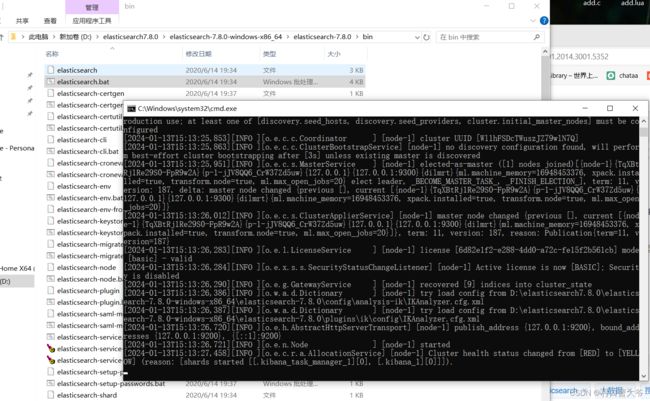Click the chataa bookmark icon in the browser
The height and width of the screenshot is (401, 650).
(x=611, y=75)
